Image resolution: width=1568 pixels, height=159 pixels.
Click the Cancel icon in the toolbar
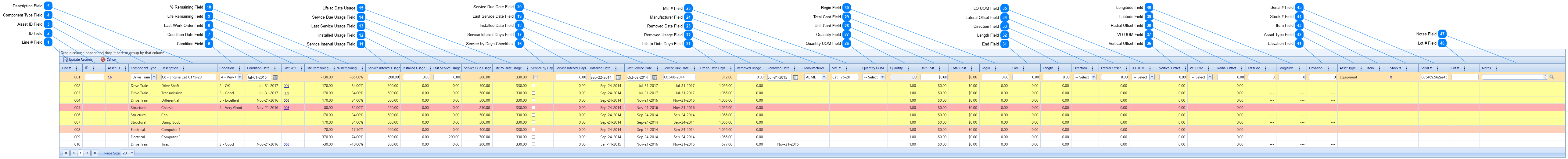(103, 60)
